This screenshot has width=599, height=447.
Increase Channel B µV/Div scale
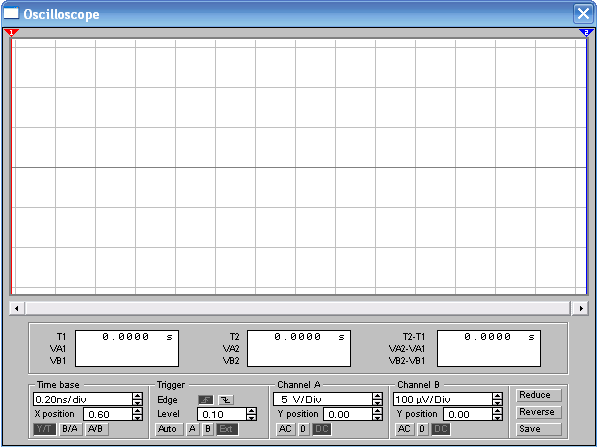(497, 396)
